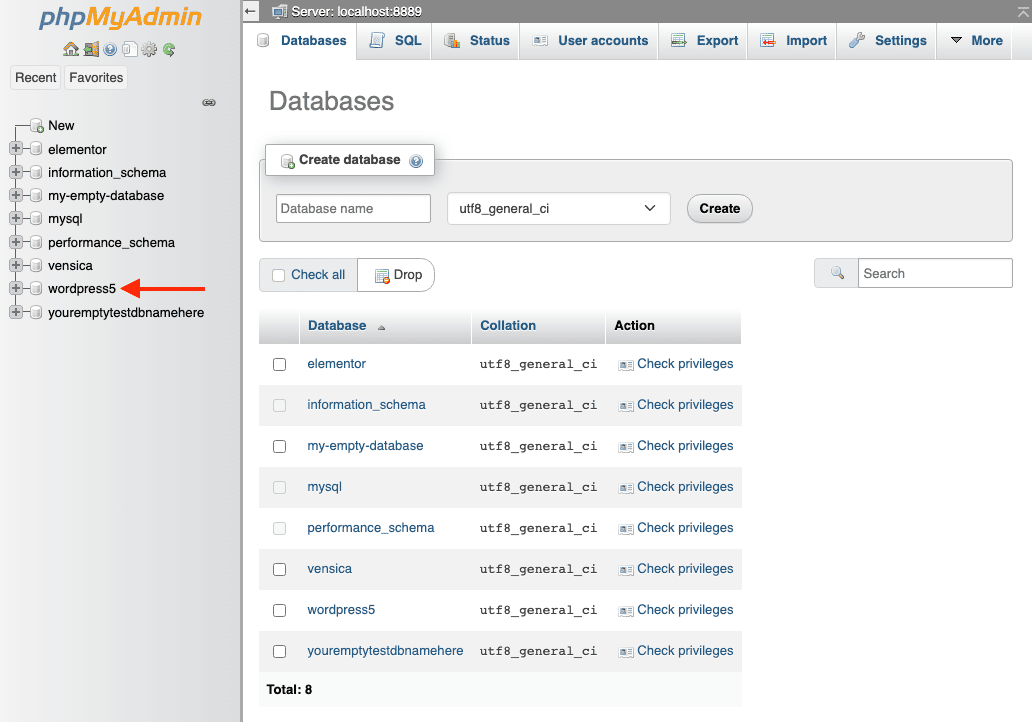This screenshot has width=1032, height=722.
Task: Click the disabled performance_schema checkbox
Action: 280,529
